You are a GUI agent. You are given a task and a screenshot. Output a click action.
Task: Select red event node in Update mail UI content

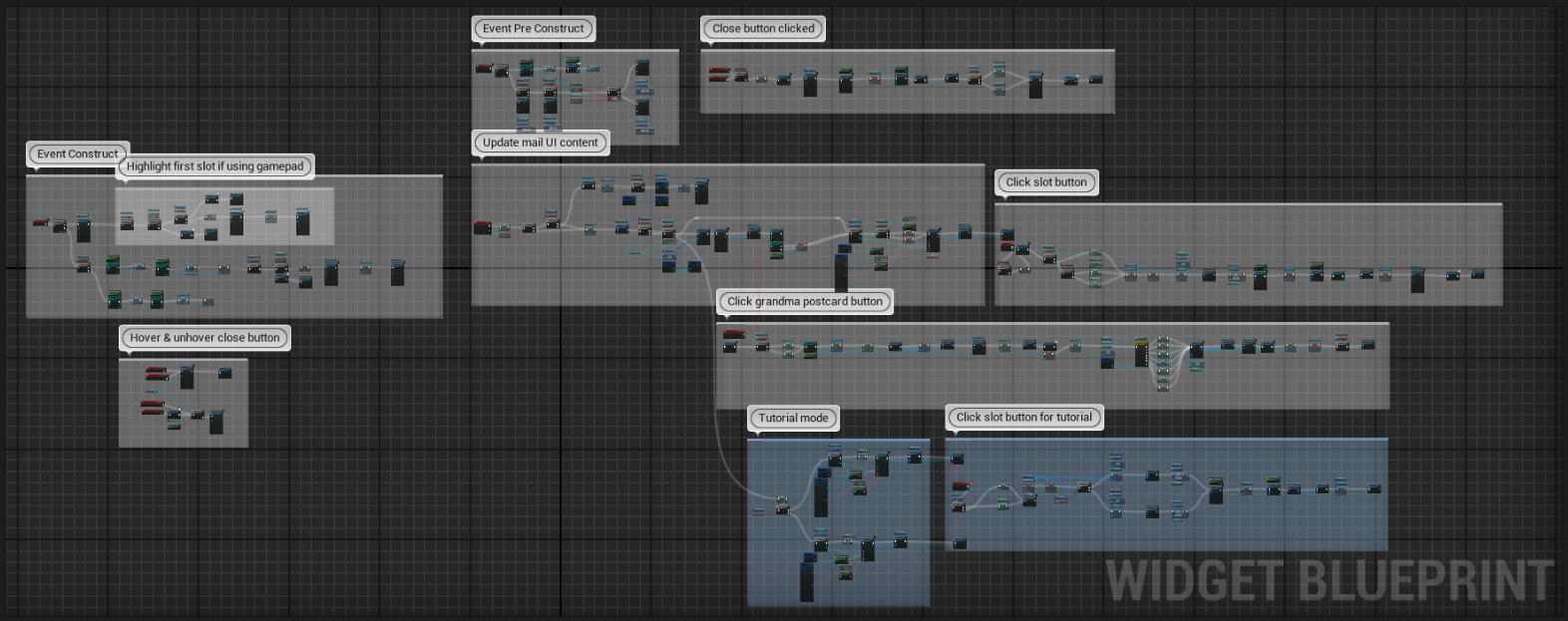(483, 228)
